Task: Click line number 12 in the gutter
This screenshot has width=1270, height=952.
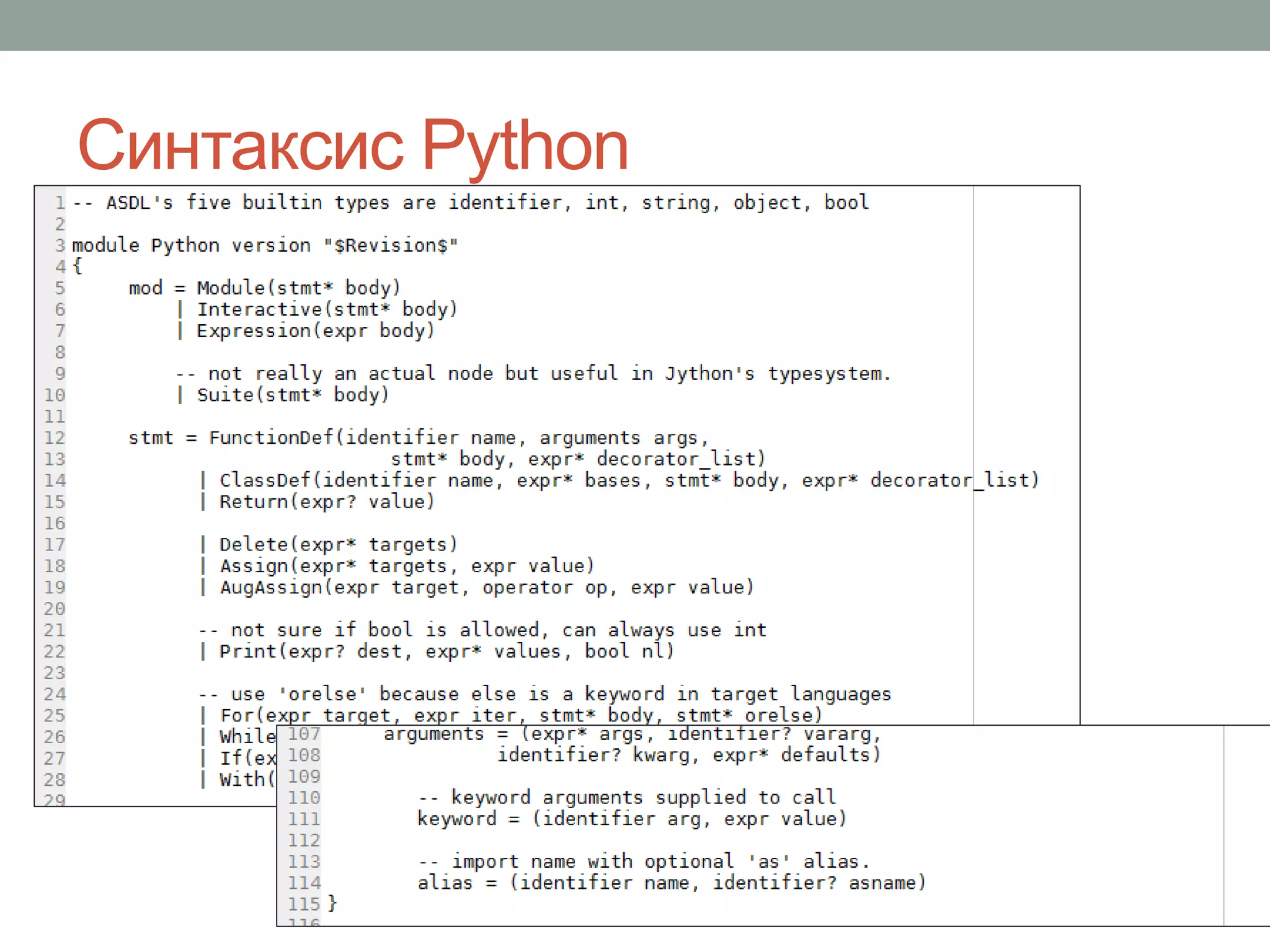Action: [55, 438]
